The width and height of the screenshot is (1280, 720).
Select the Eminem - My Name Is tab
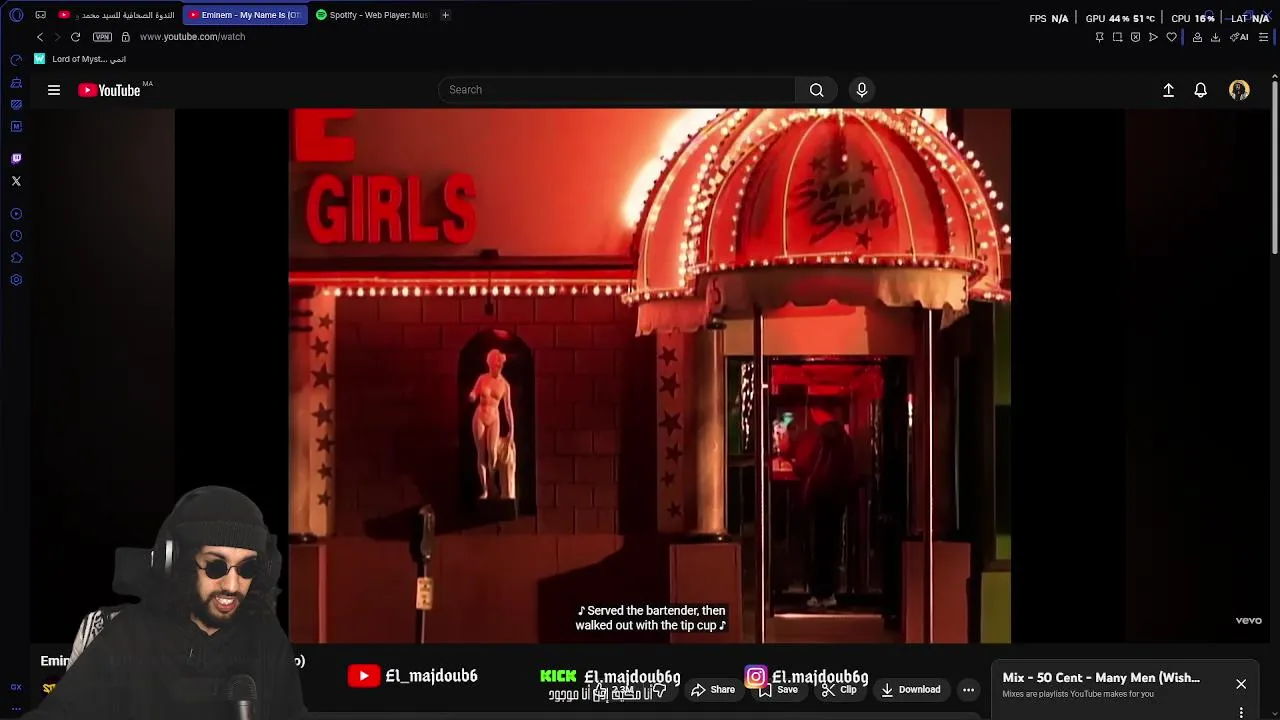pyautogui.click(x=245, y=15)
